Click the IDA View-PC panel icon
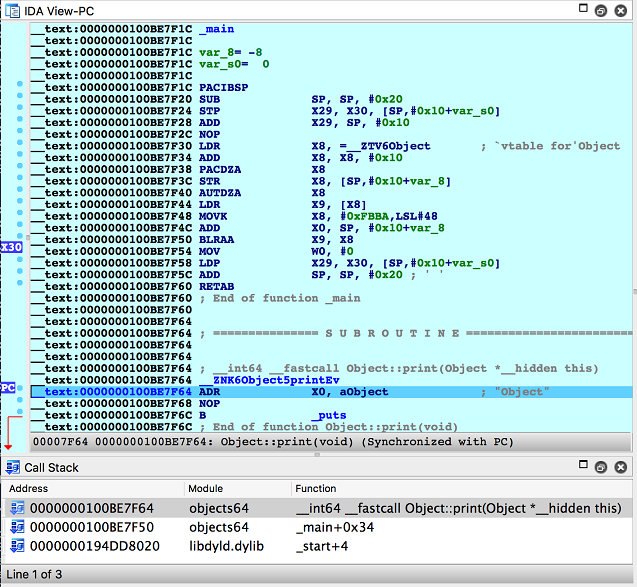 [x=12, y=11]
